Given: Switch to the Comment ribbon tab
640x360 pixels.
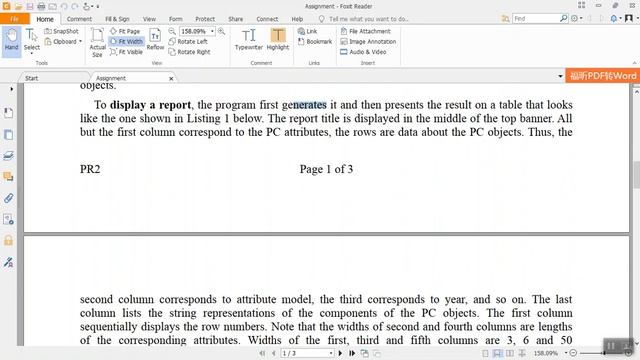Looking at the screenshot, I should point(79,19).
